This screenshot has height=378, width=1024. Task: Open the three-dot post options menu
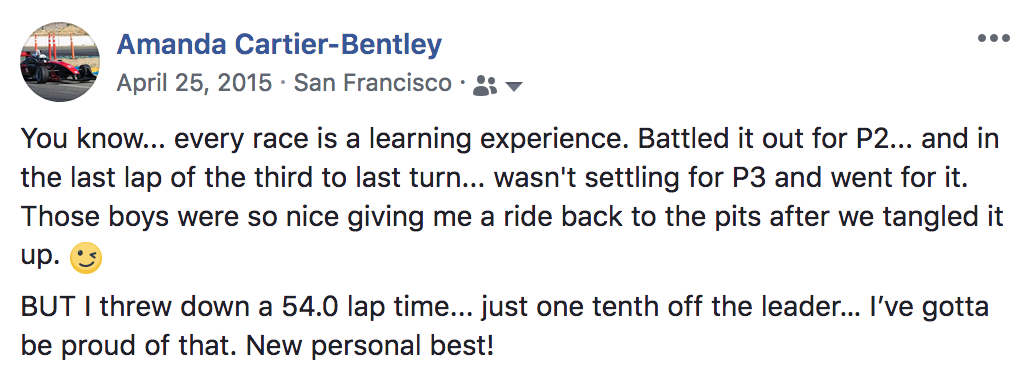click(993, 39)
